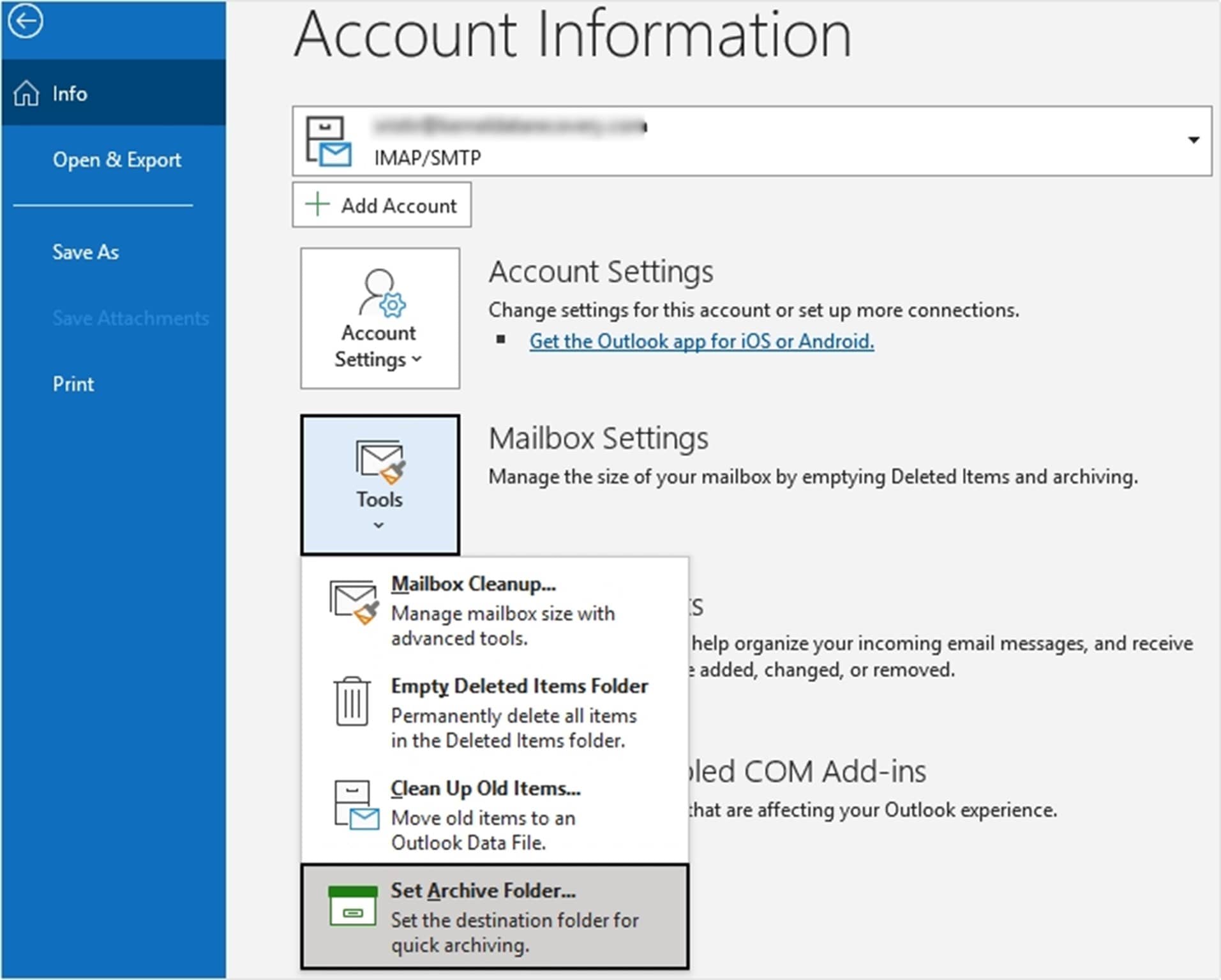Click the green plus icon for Add Account

click(x=317, y=205)
